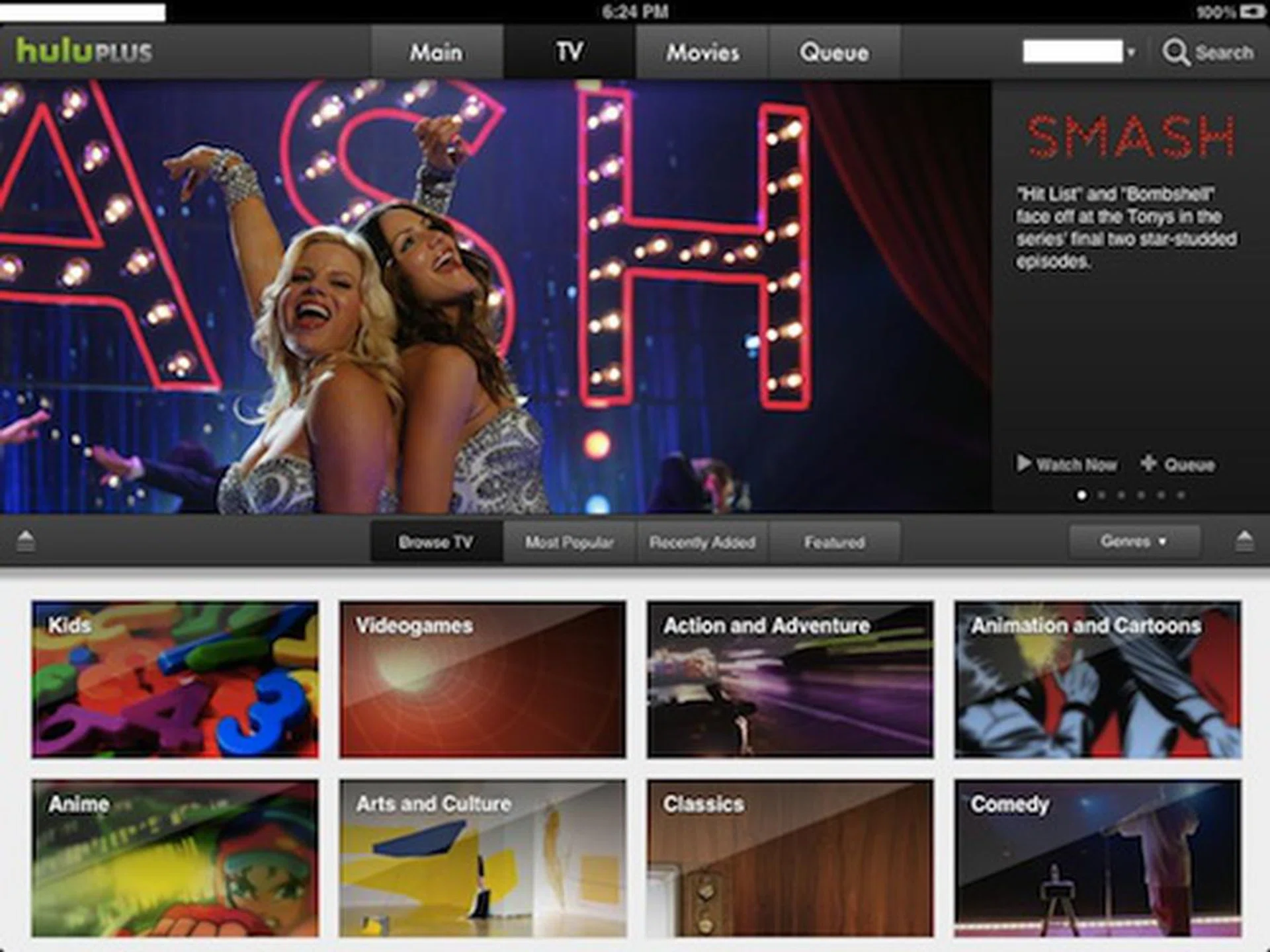Show Most Popular TV shows
Image resolution: width=1270 pixels, height=952 pixels.
click(569, 542)
